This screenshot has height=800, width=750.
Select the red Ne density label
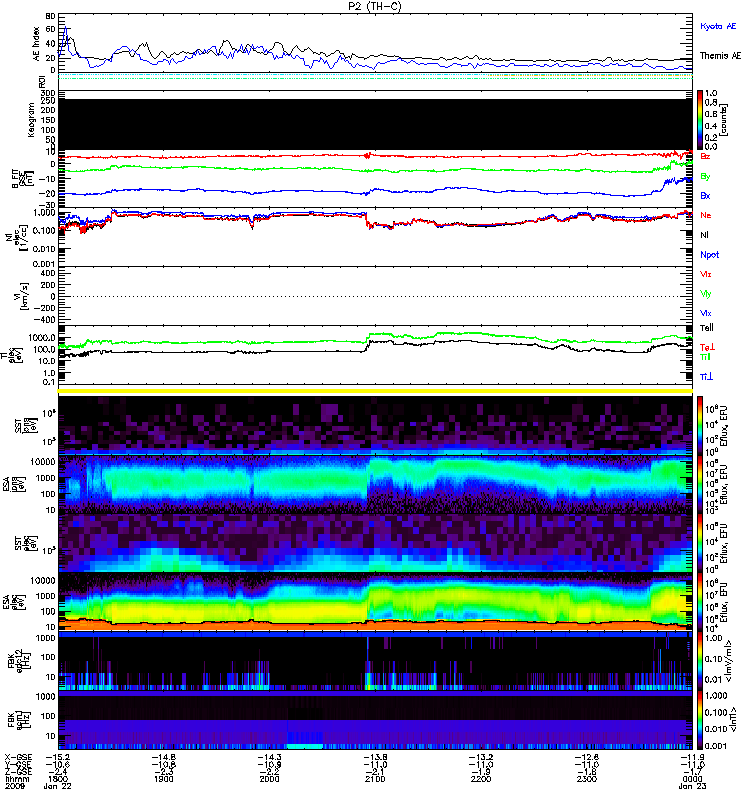coord(706,215)
